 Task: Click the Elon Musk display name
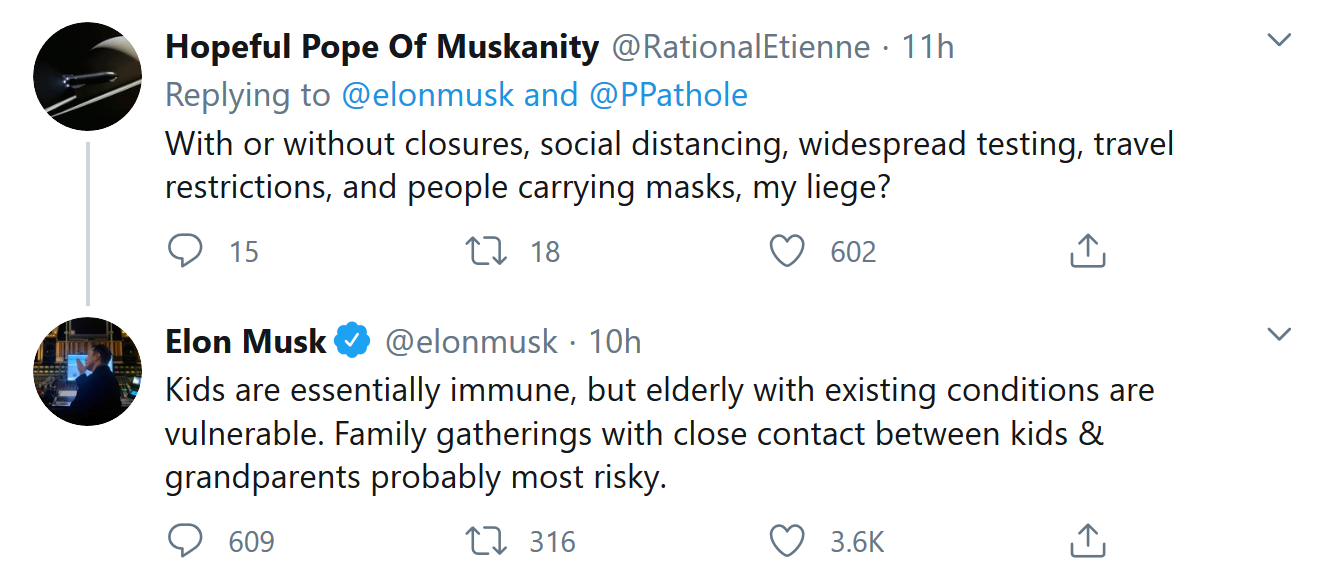pos(246,341)
